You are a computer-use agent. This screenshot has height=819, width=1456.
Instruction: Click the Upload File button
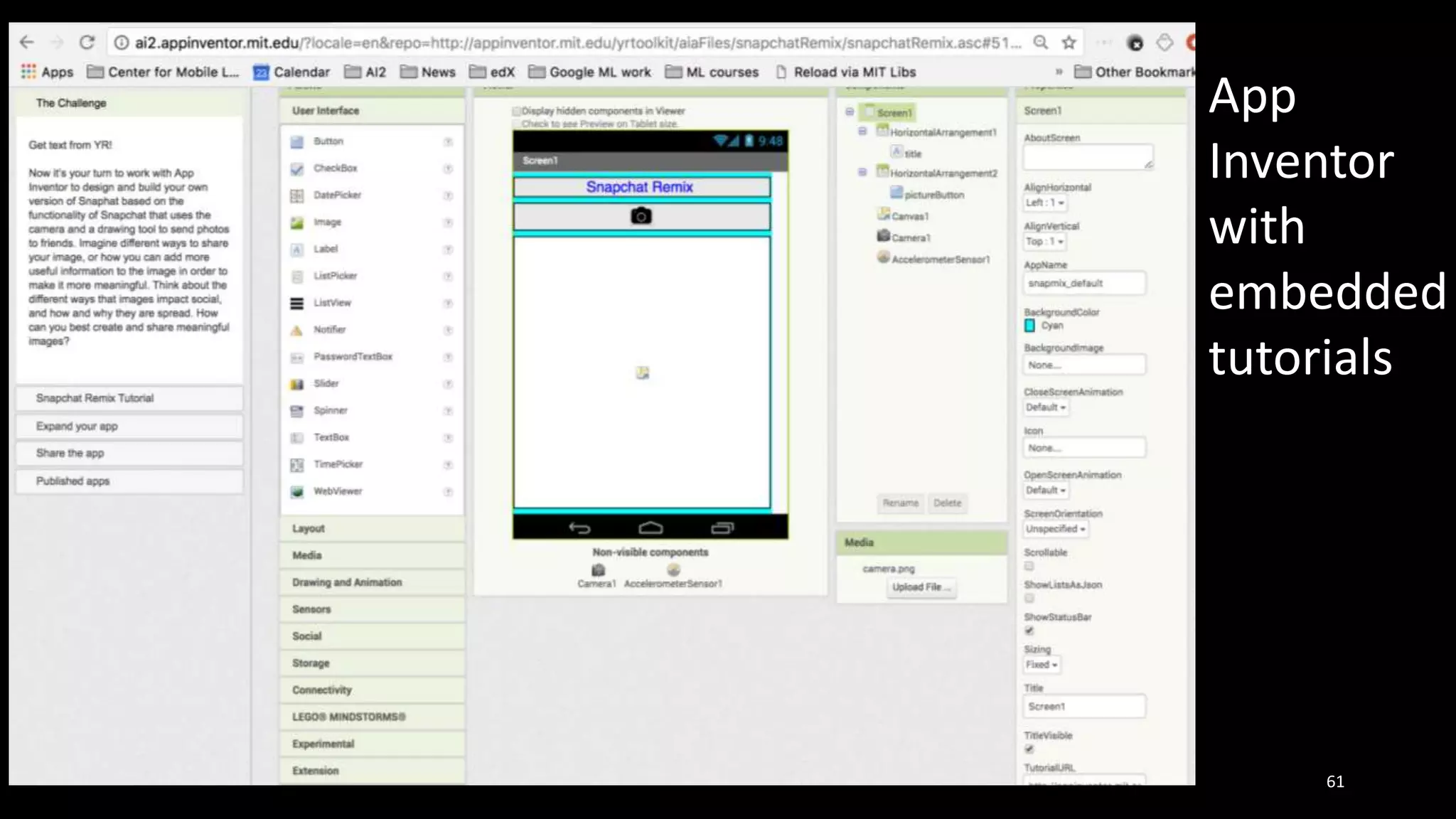pos(921,587)
